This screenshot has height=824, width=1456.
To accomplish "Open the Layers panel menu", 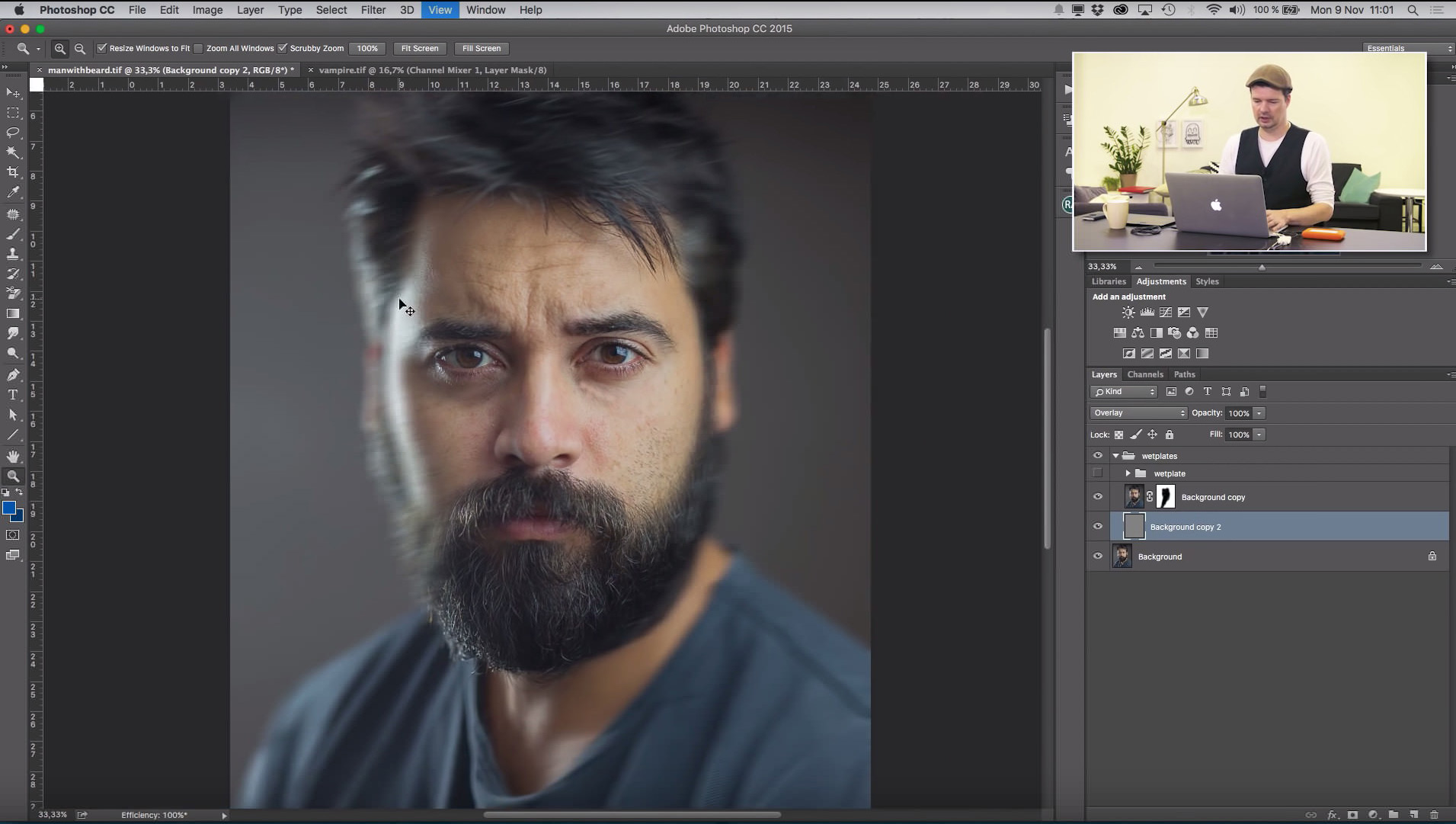I will click(1450, 374).
